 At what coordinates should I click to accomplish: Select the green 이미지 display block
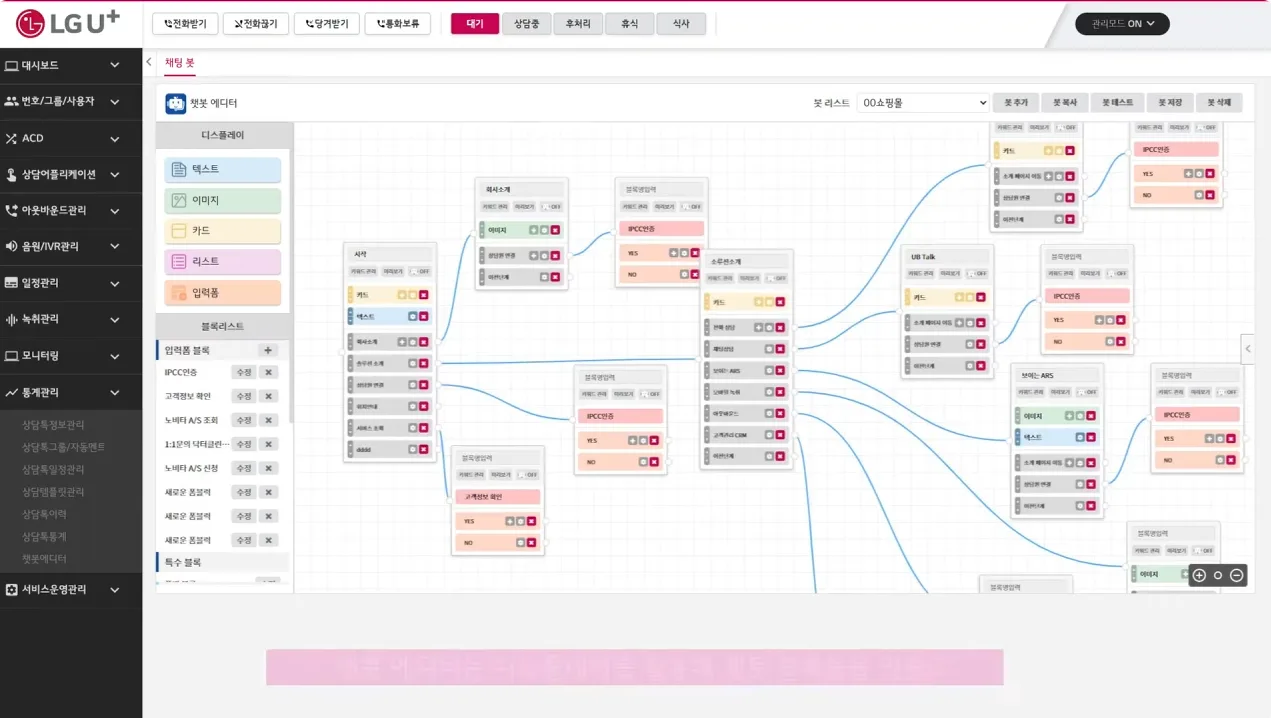coord(222,201)
